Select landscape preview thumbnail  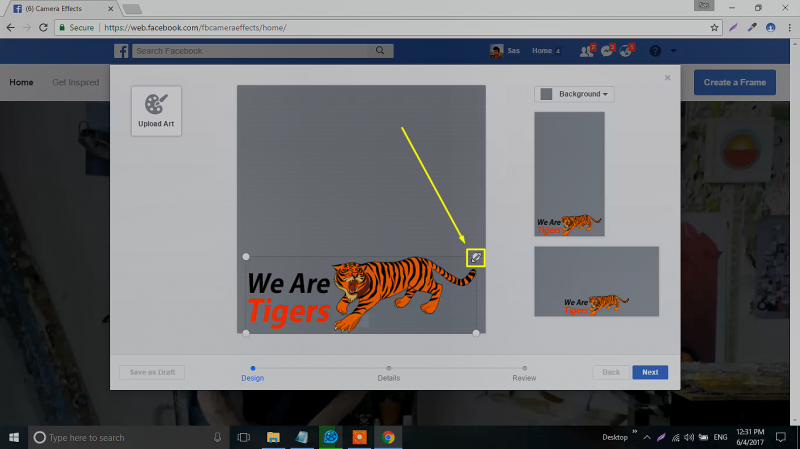coord(596,282)
